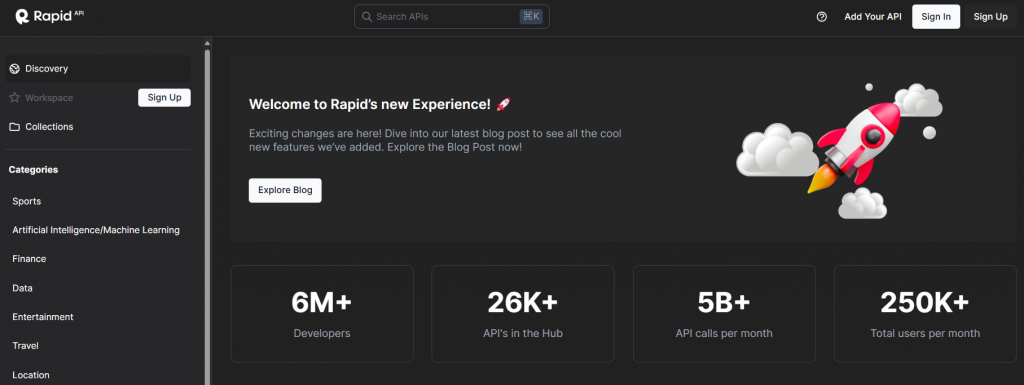The width and height of the screenshot is (1024, 385).
Task: Click the 5B+ API calls per month card
Action: 724,314
